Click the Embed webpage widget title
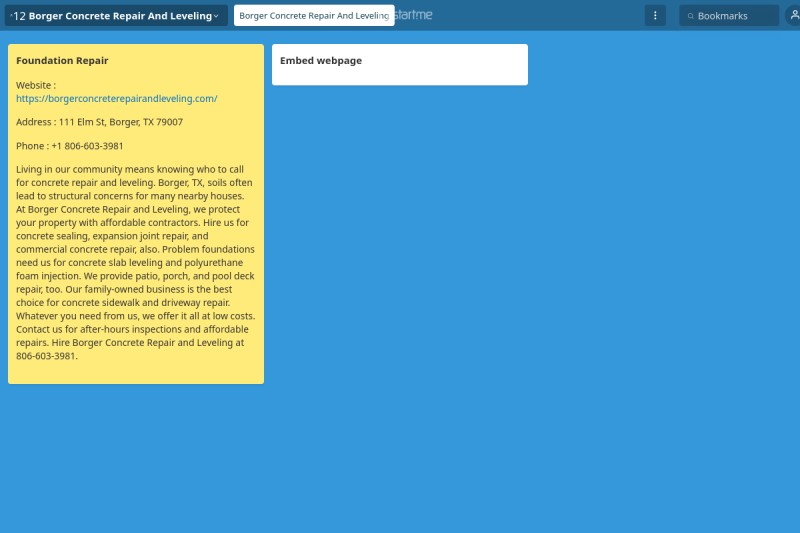 click(321, 60)
